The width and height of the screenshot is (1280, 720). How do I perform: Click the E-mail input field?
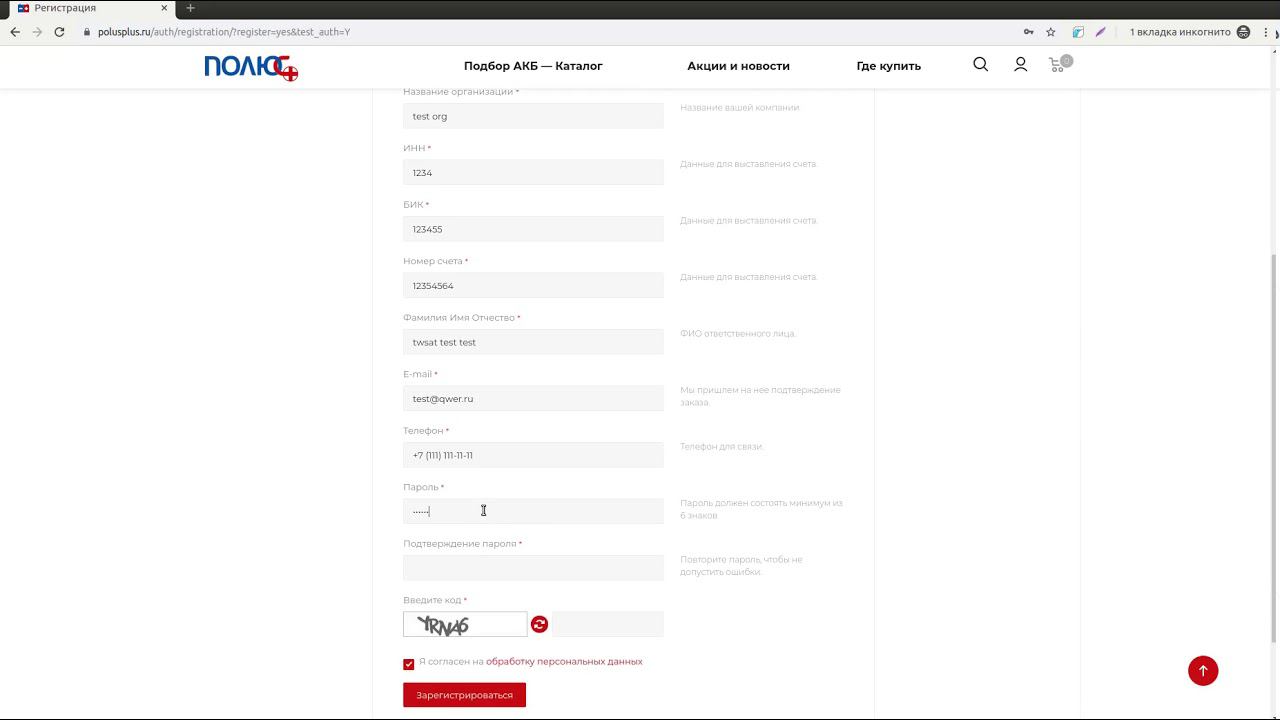tap(533, 398)
